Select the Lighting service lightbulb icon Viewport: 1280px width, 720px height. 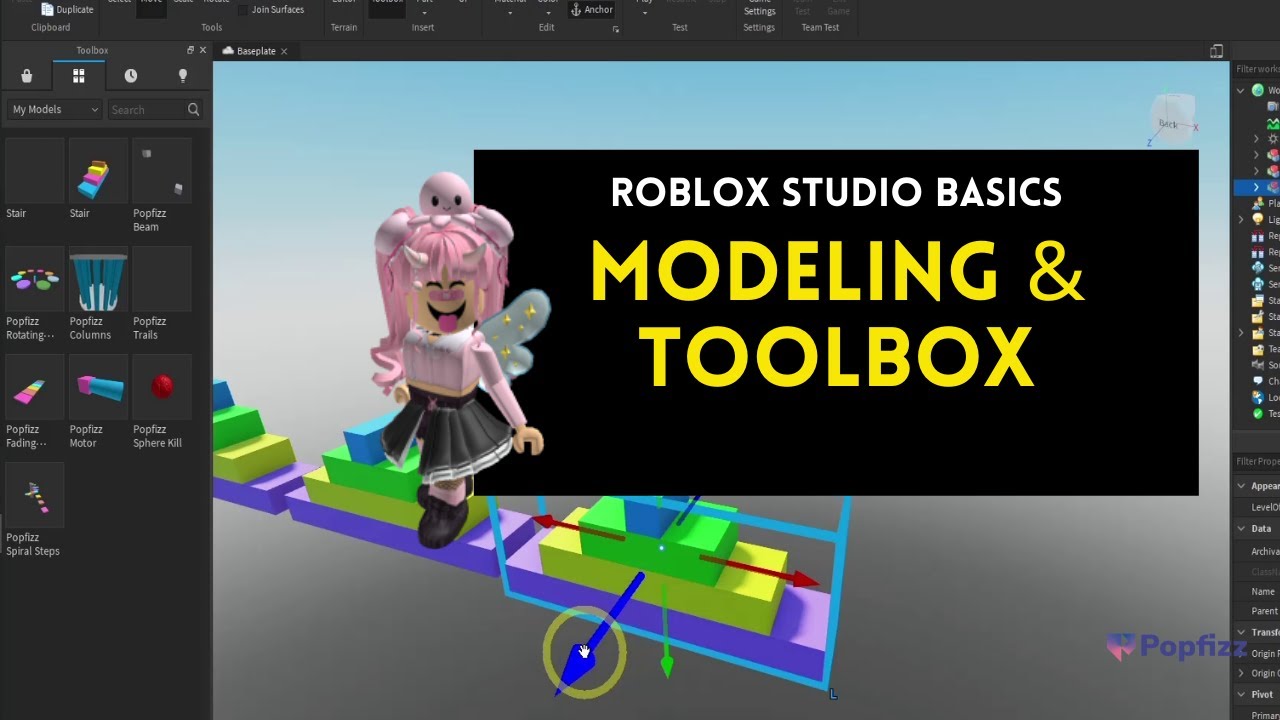click(x=1258, y=219)
